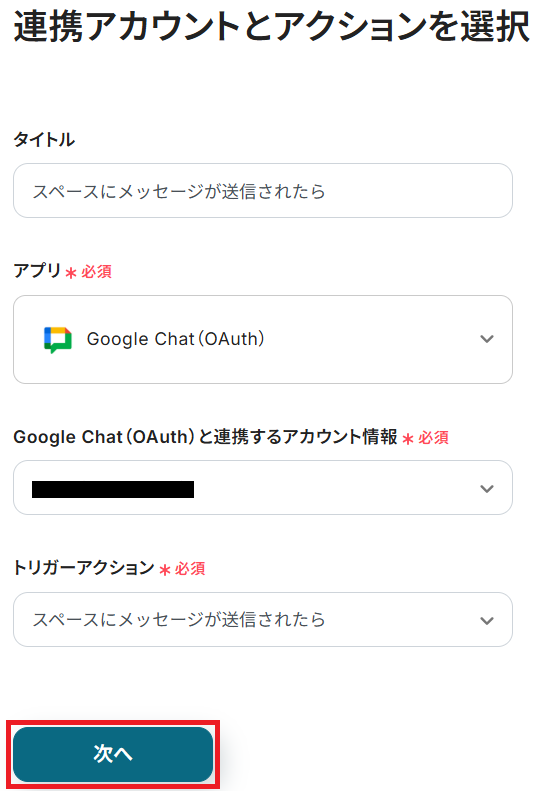Screen dimensions: 538x791
Task: Open the 連携するアカウント情報 dropdown
Action: (x=263, y=488)
